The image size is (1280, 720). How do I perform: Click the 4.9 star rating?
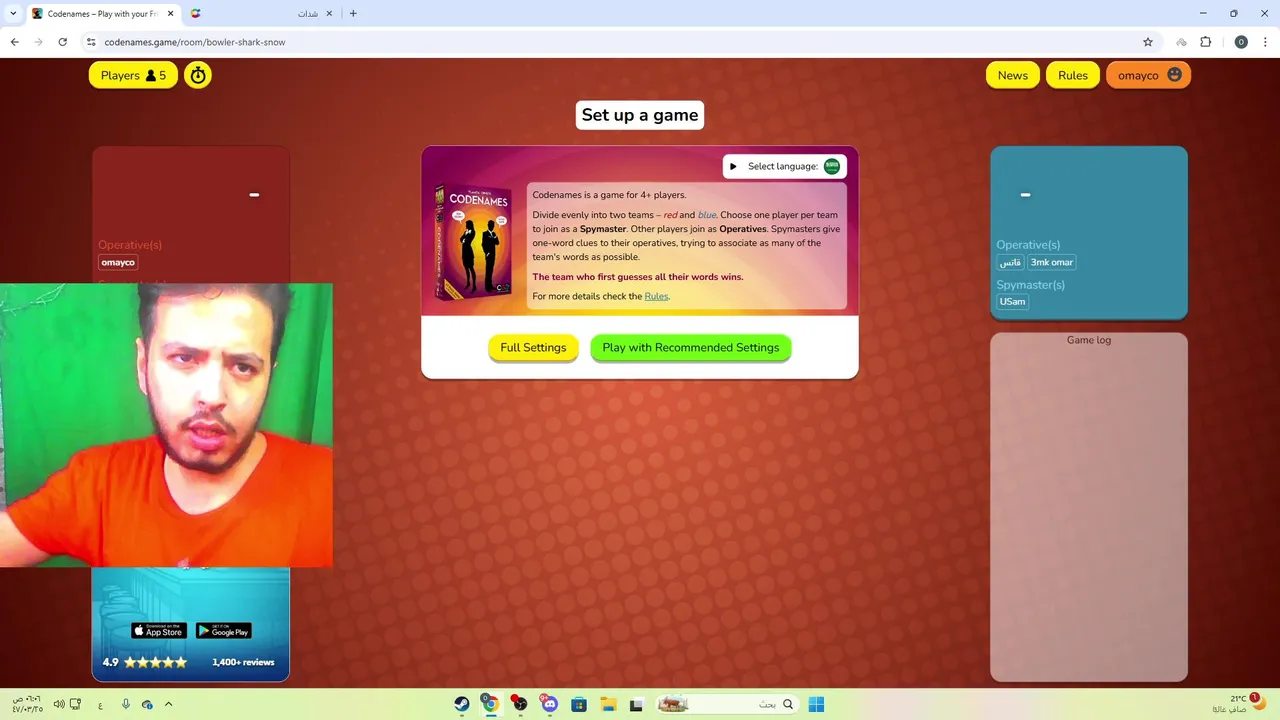point(145,662)
